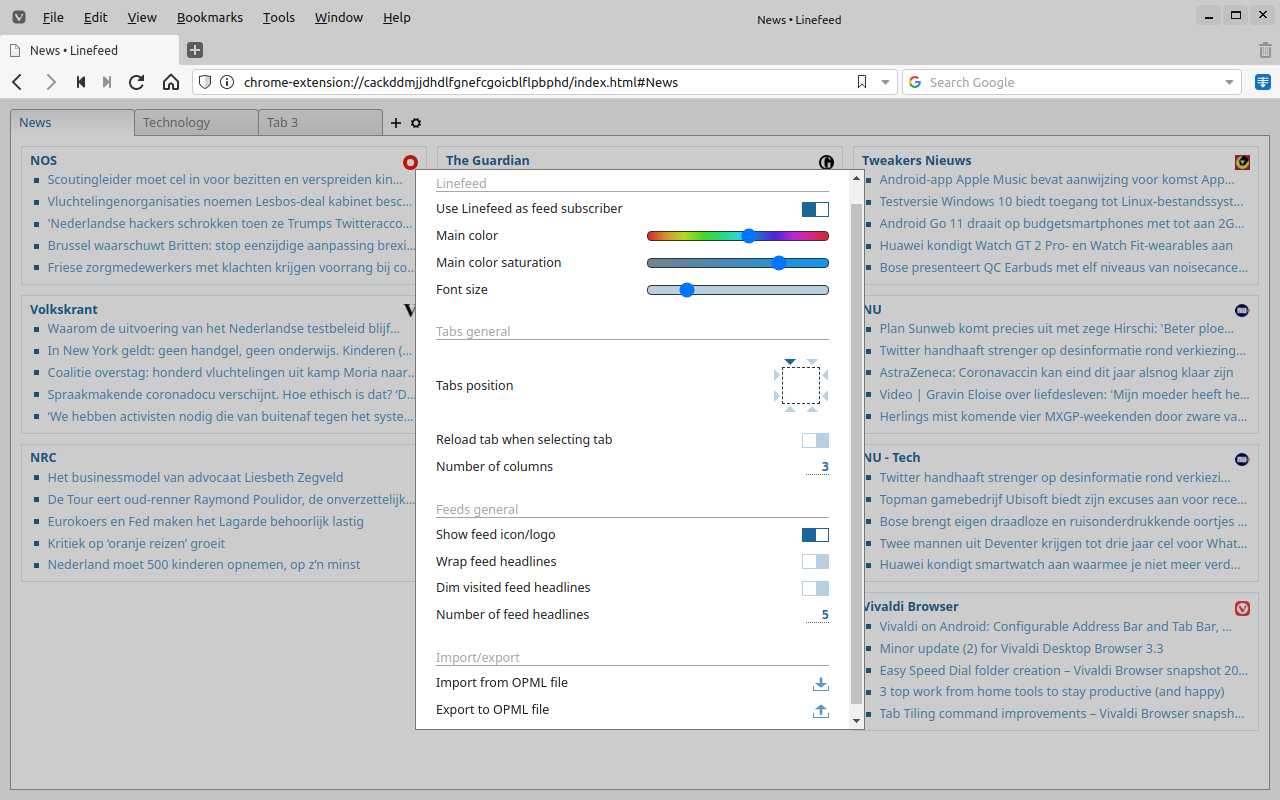Open the Vivaldi main menu icon
Screen dimensions: 1280x800
(x=19, y=17)
